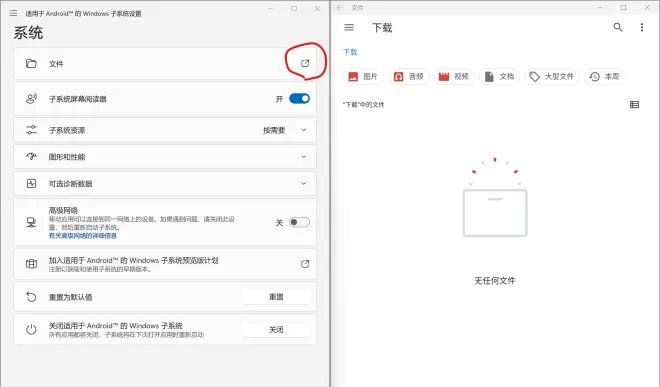660x387 pixels.
Task: Open the hamburger menu in WSA settings window
Action: [13, 13]
